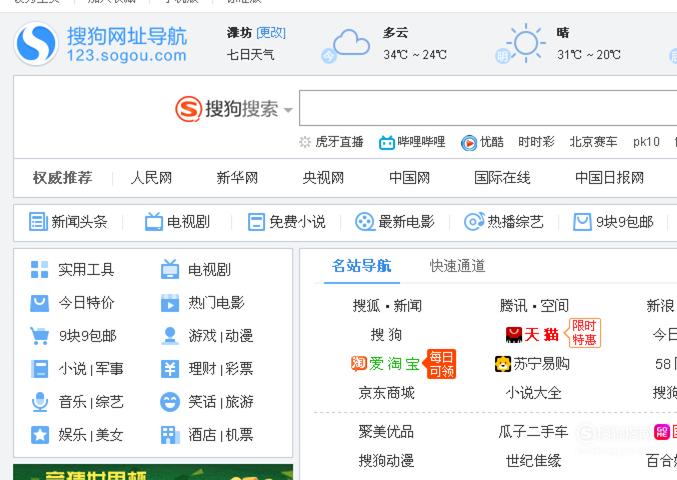This screenshot has height=480, width=677.
Task: Click the yen icon for 理财
Action: [x=170, y=369]
